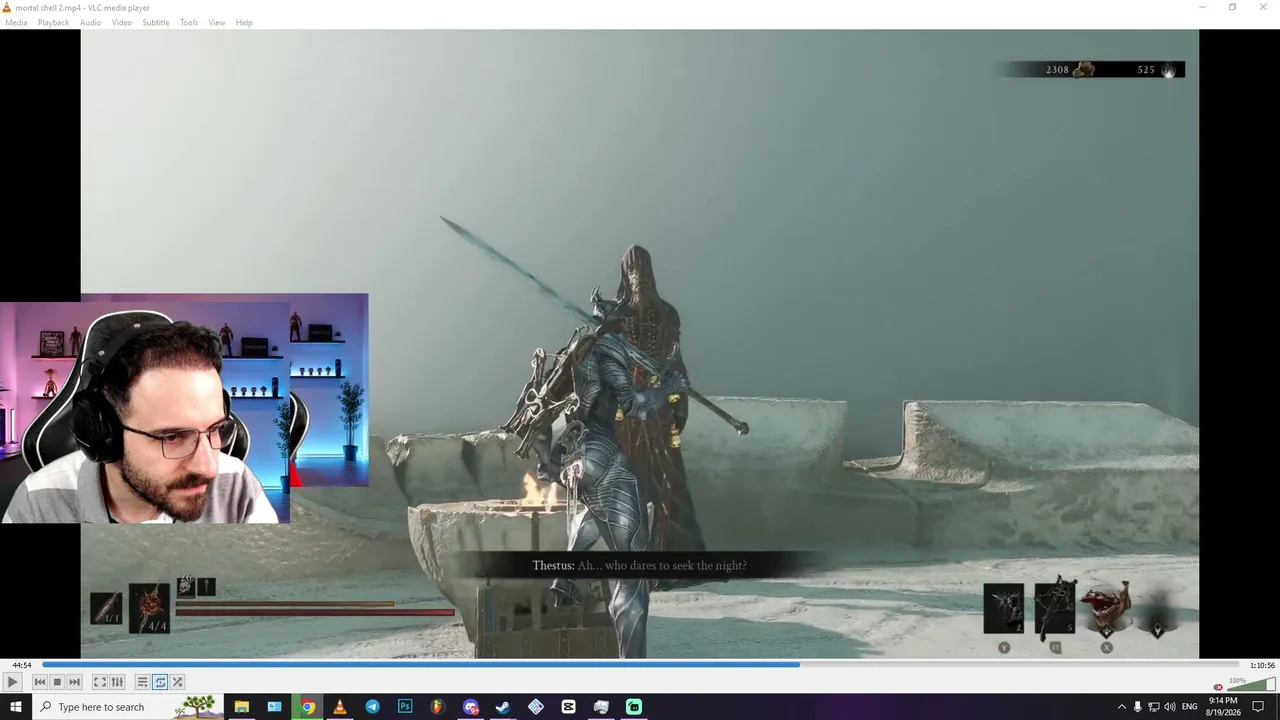Click the VLC cone icon in title bar
This screenshot has height=720, width=1280.
coord(7,7)
